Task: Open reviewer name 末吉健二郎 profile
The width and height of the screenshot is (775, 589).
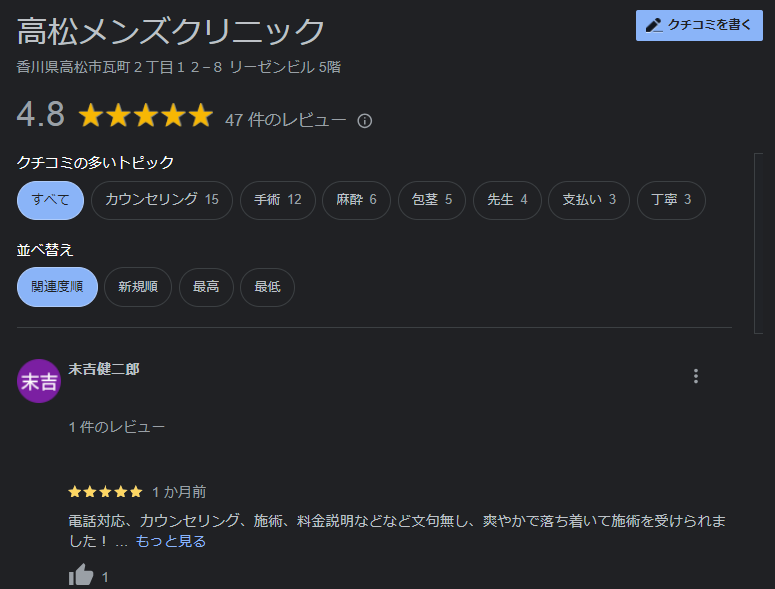Action: click(x=104, y=369)
